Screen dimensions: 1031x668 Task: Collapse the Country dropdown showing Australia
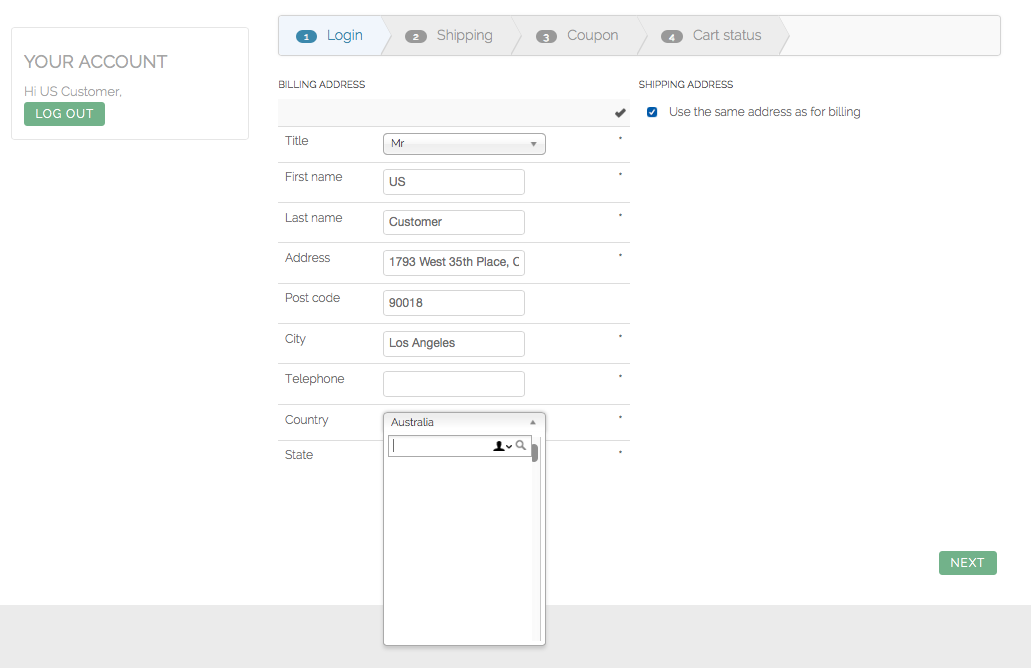(464, 422)
